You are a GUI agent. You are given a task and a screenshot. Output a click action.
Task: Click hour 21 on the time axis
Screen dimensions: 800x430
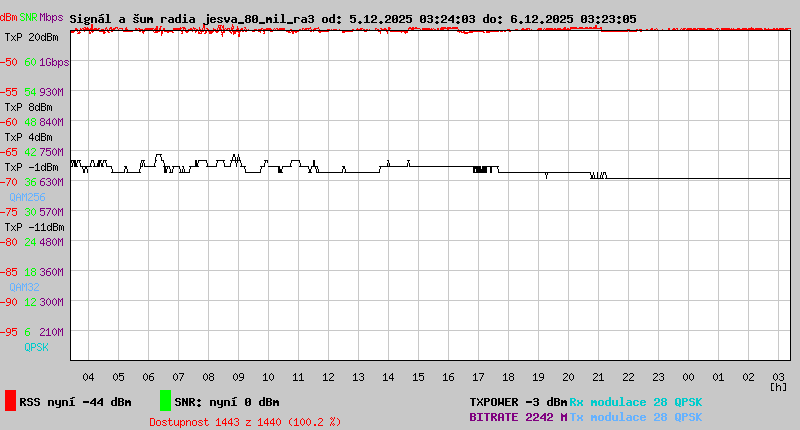(x=598, y=377)
